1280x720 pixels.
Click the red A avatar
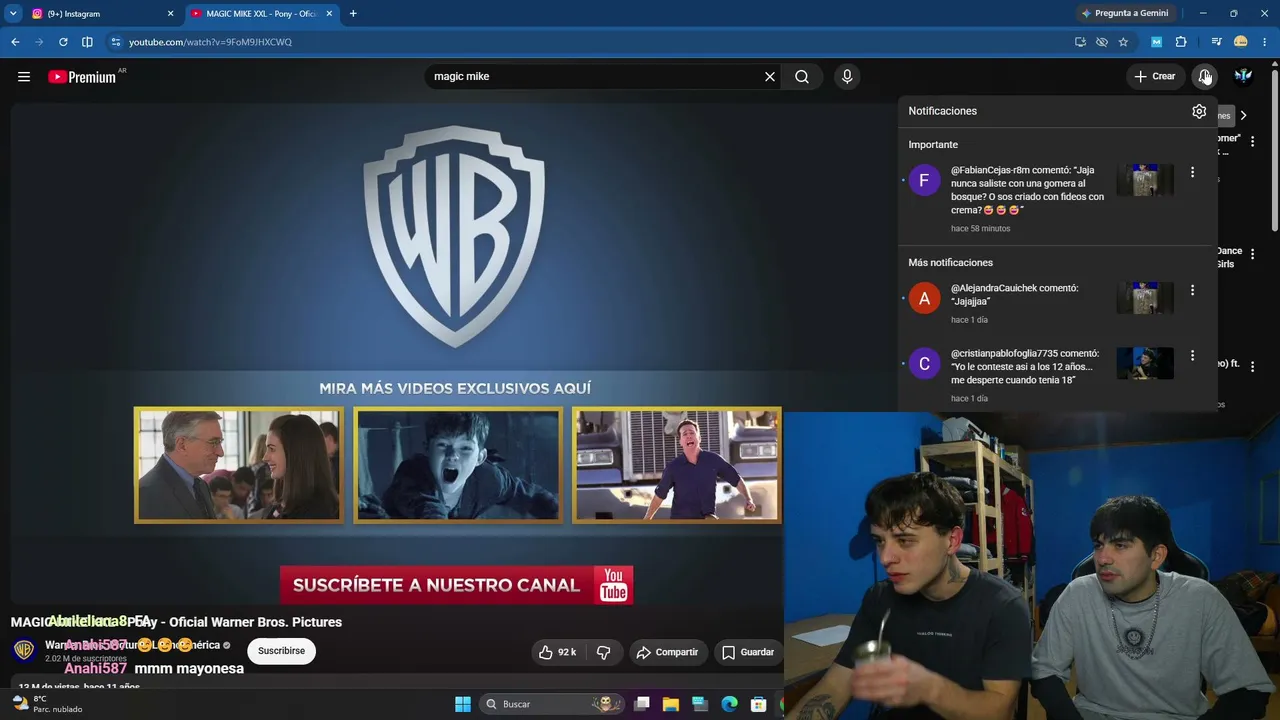pyautogui.click(x=924, y=298)
